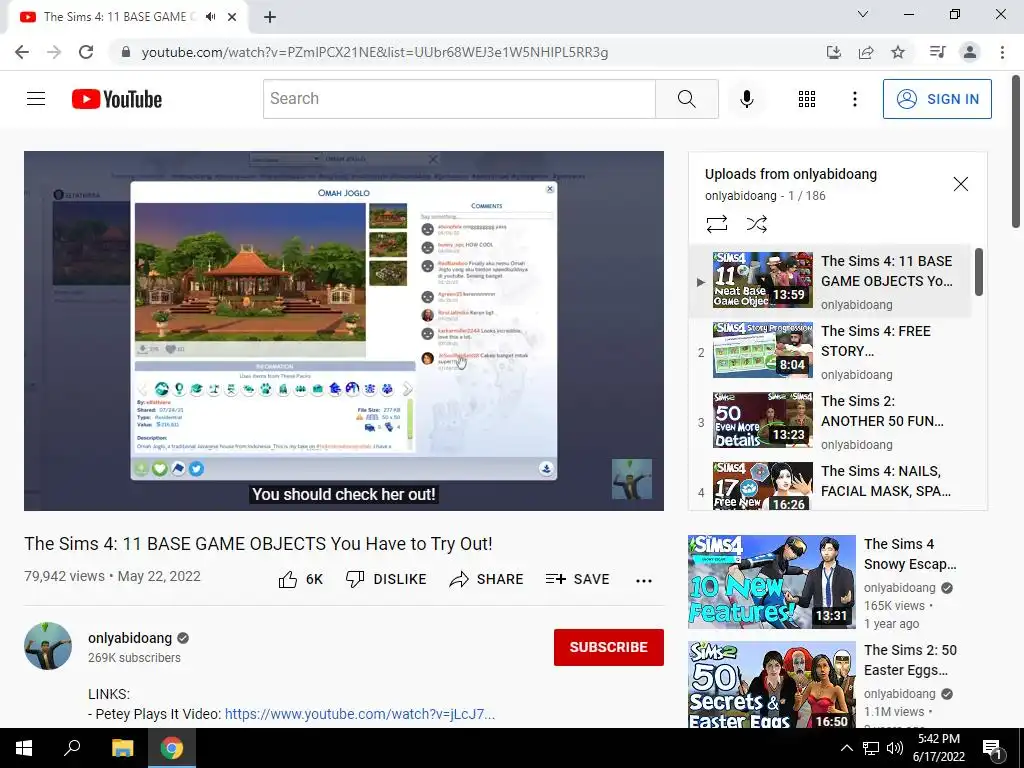Go back in browser
Image resolution: width=1024 pixels, height=768 pixels.
[22, 52]
